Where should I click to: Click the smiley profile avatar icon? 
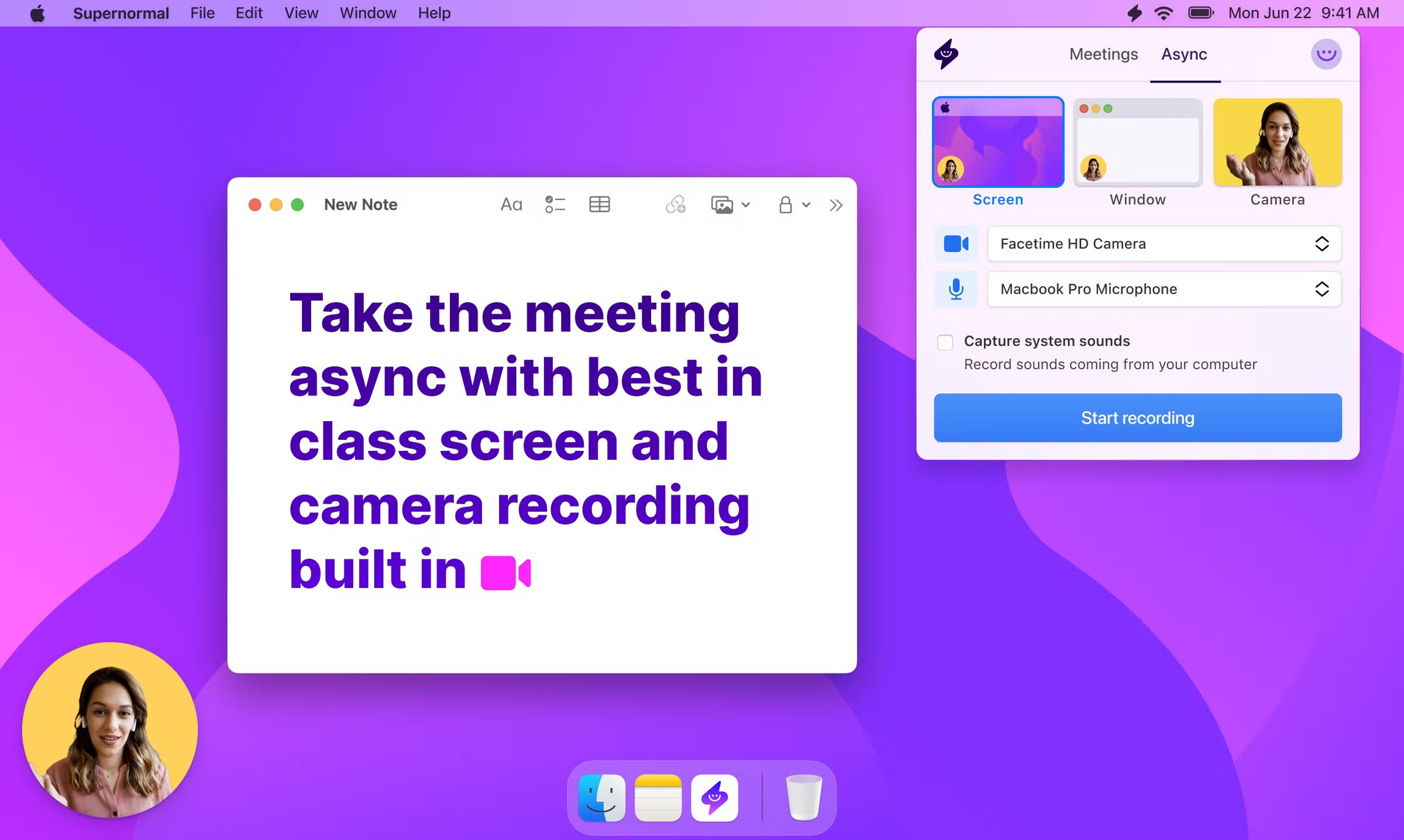(1326, 54)
